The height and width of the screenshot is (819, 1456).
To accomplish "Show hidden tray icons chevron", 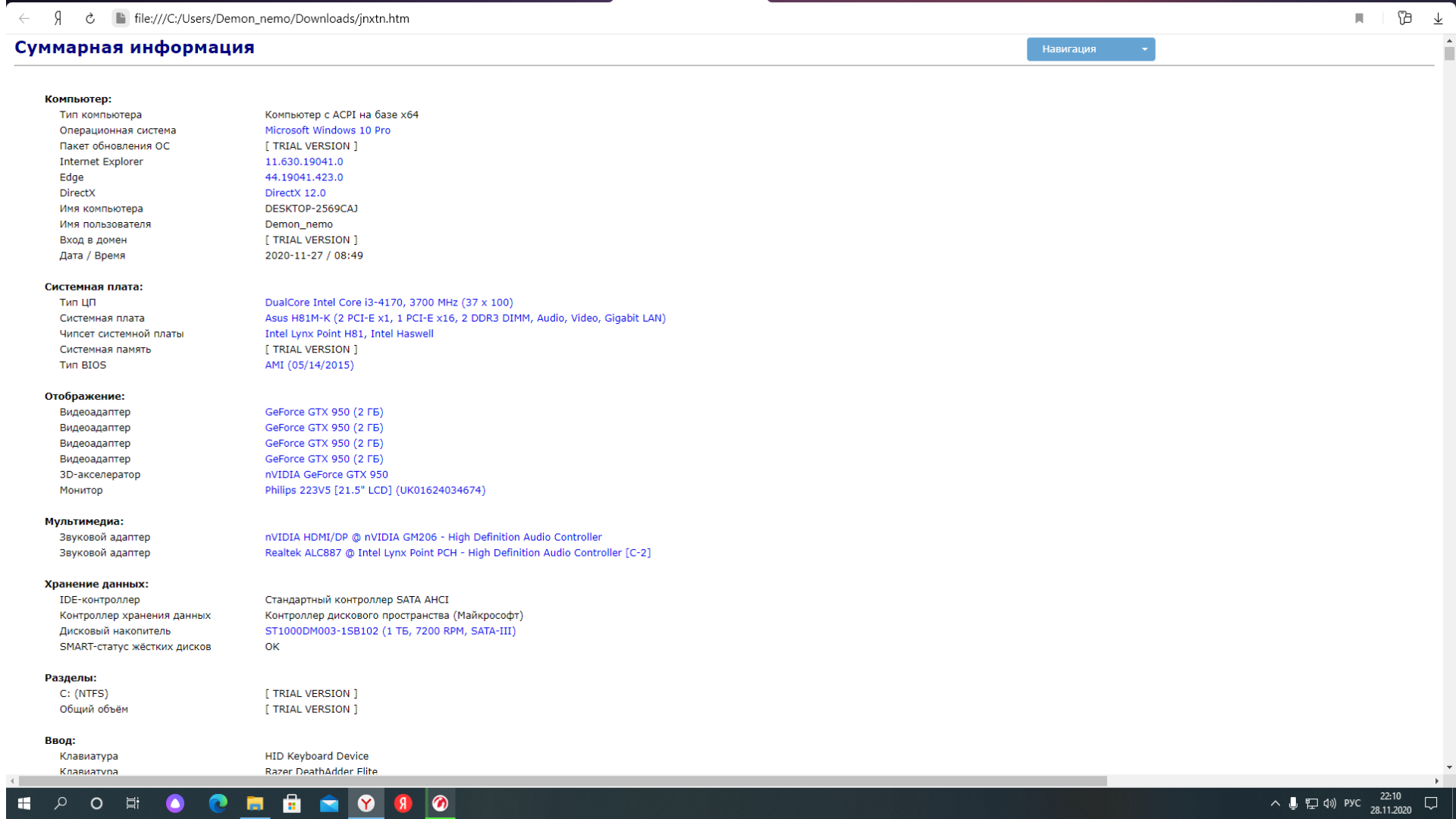I will pos(1275,803).
